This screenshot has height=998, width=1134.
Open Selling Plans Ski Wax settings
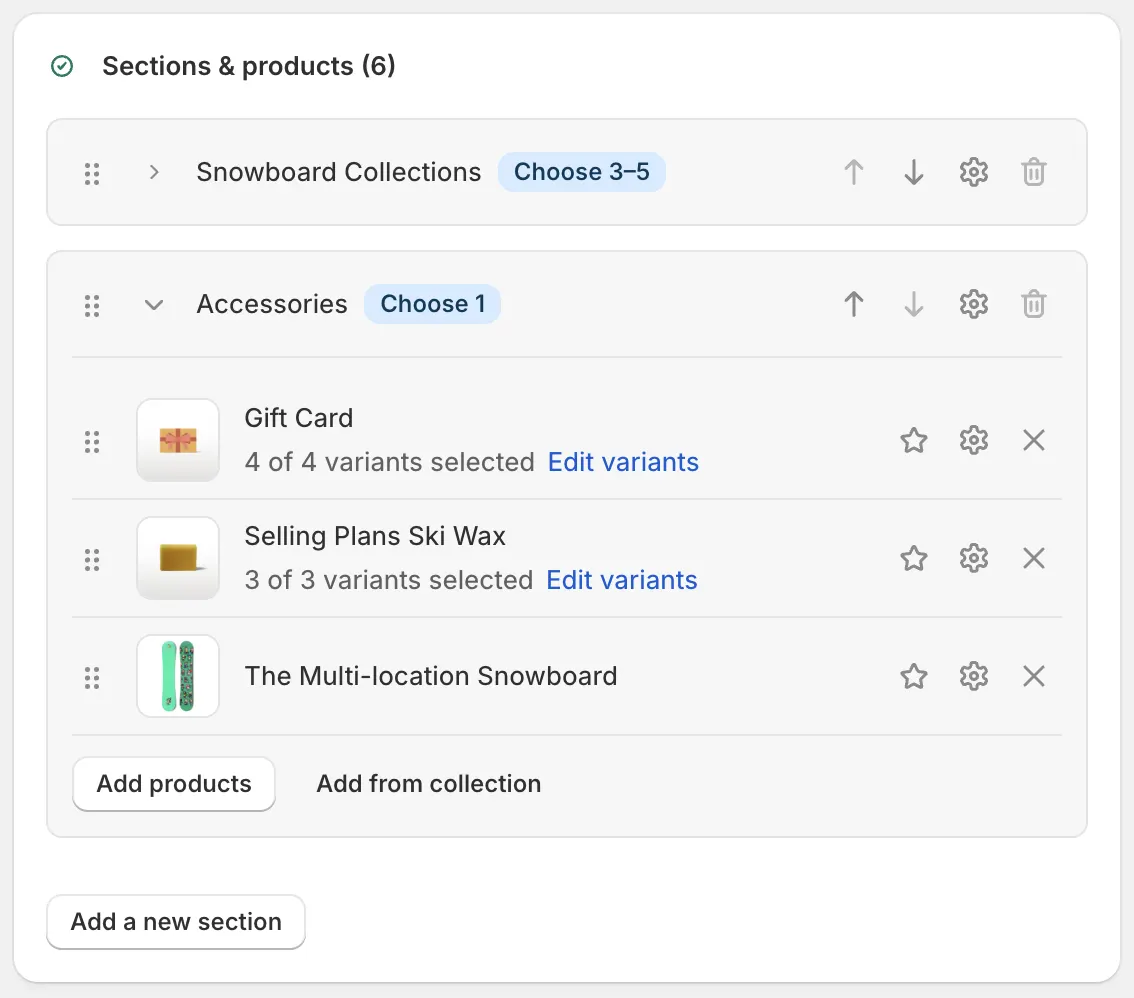click(x=973, y=558)
